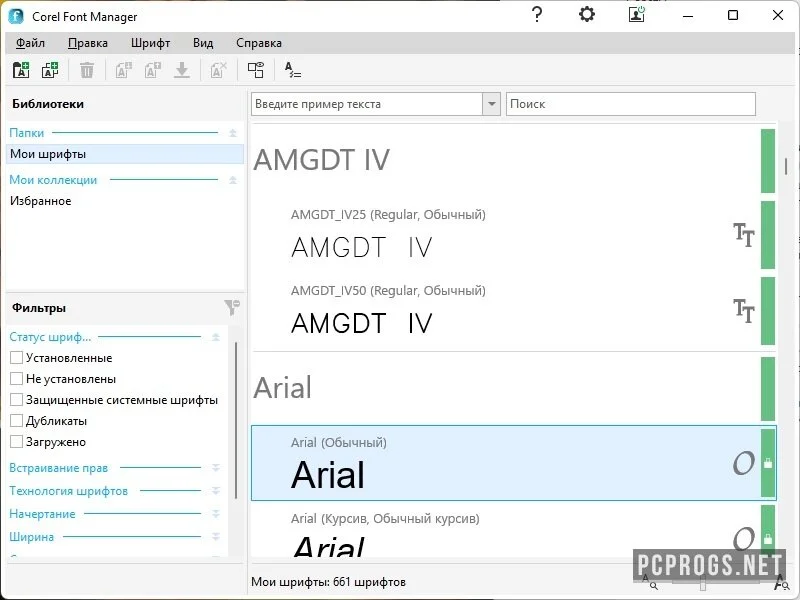Click the download arrow toolbar icon
Viewport: 800px width, 600px height.
coord(182,70)
